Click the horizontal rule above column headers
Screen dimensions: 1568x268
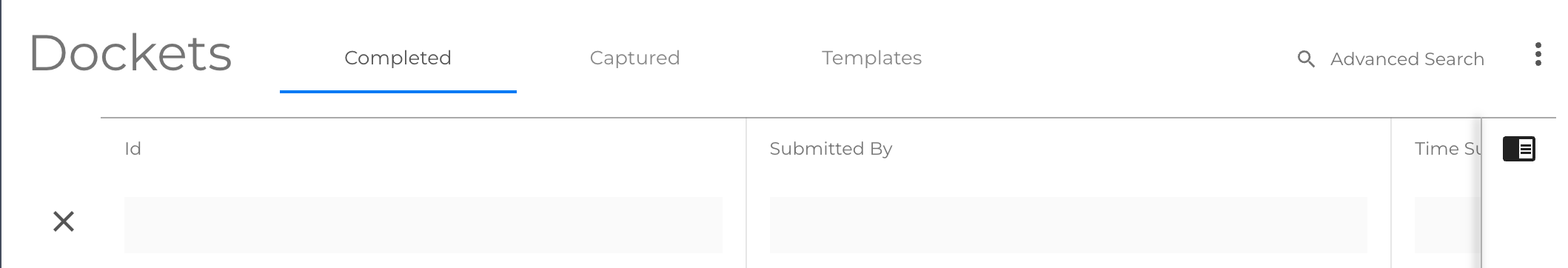(x=828, y=118)
